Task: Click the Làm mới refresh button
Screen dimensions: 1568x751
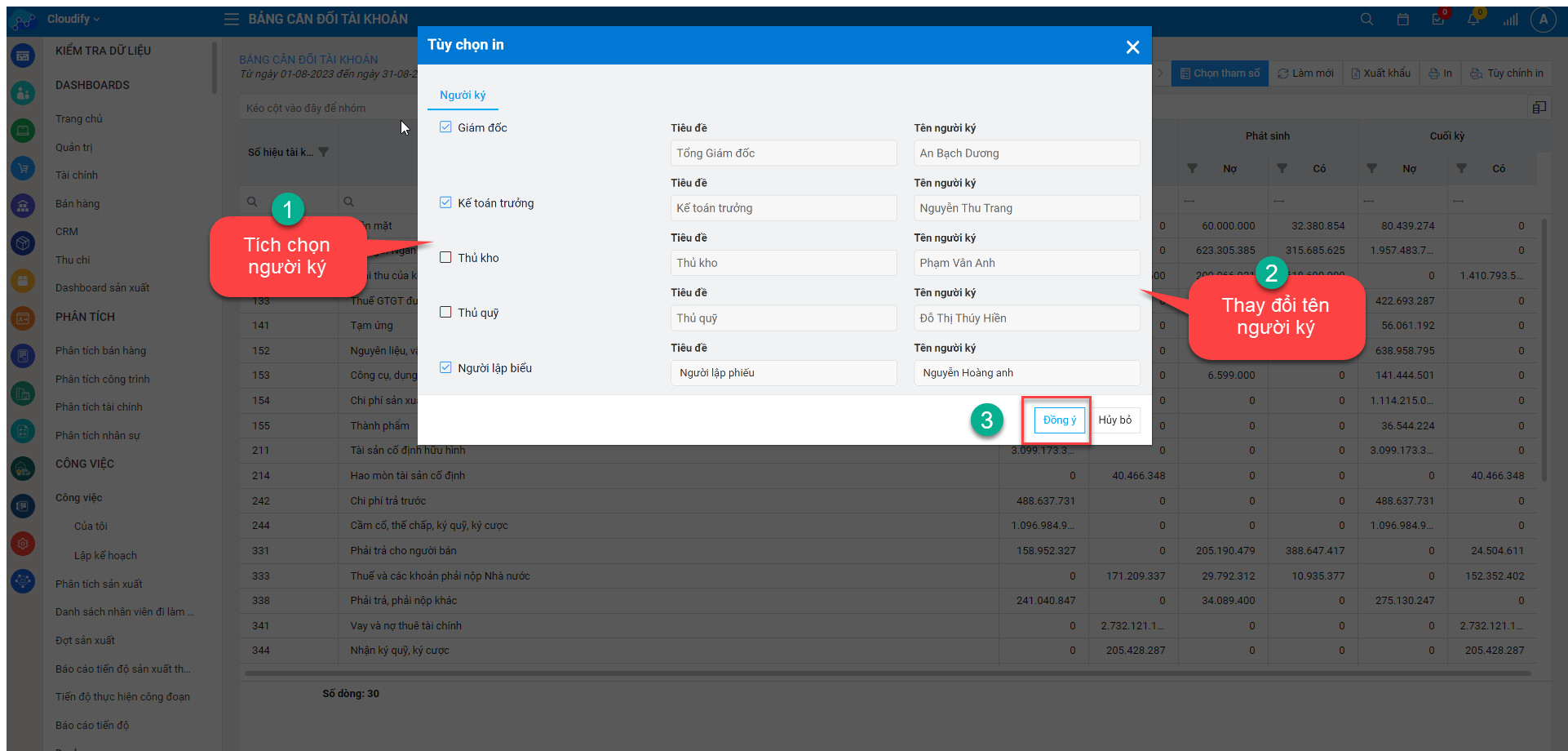Action: point(1305,73)
